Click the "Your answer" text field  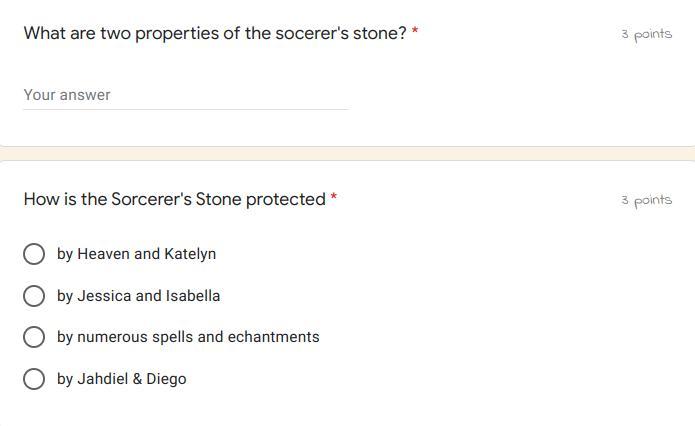click(185, 95)
